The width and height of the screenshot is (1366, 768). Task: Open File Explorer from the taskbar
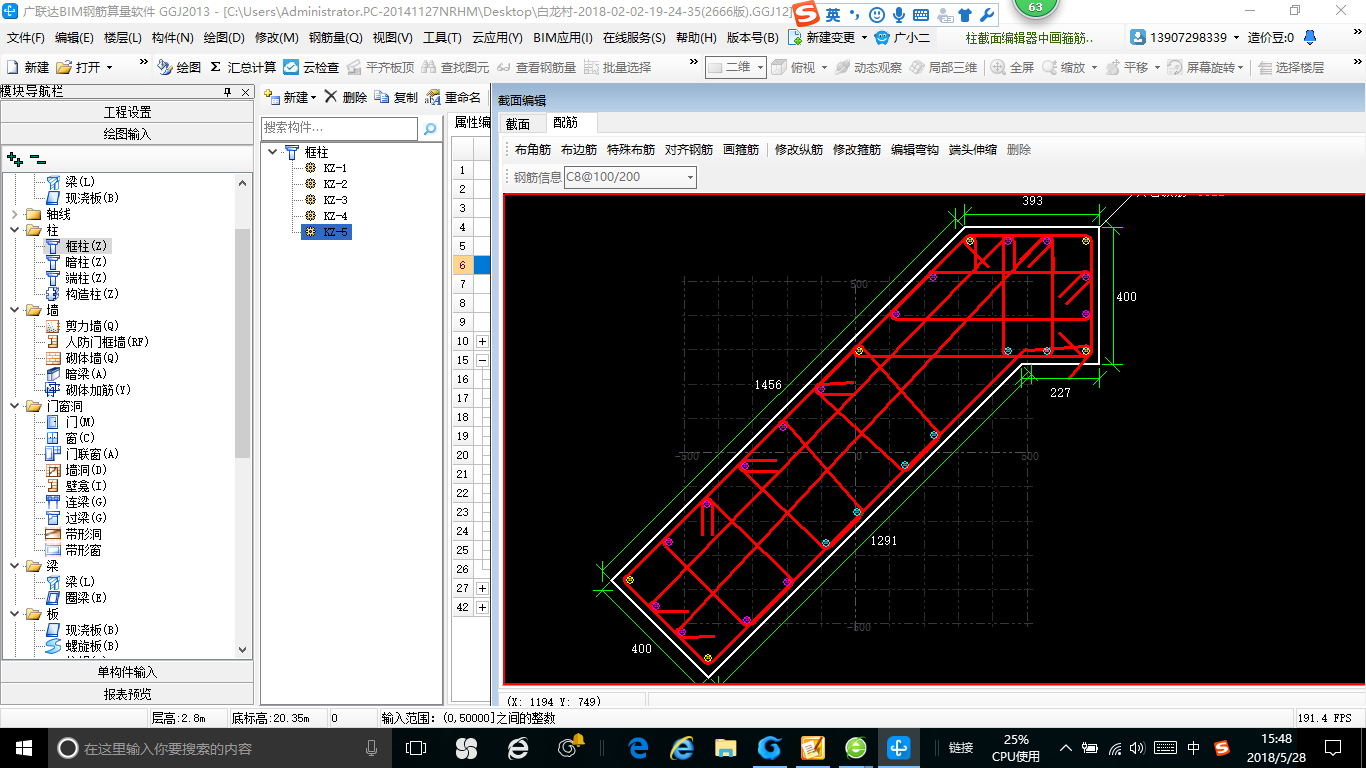(726, 748)
